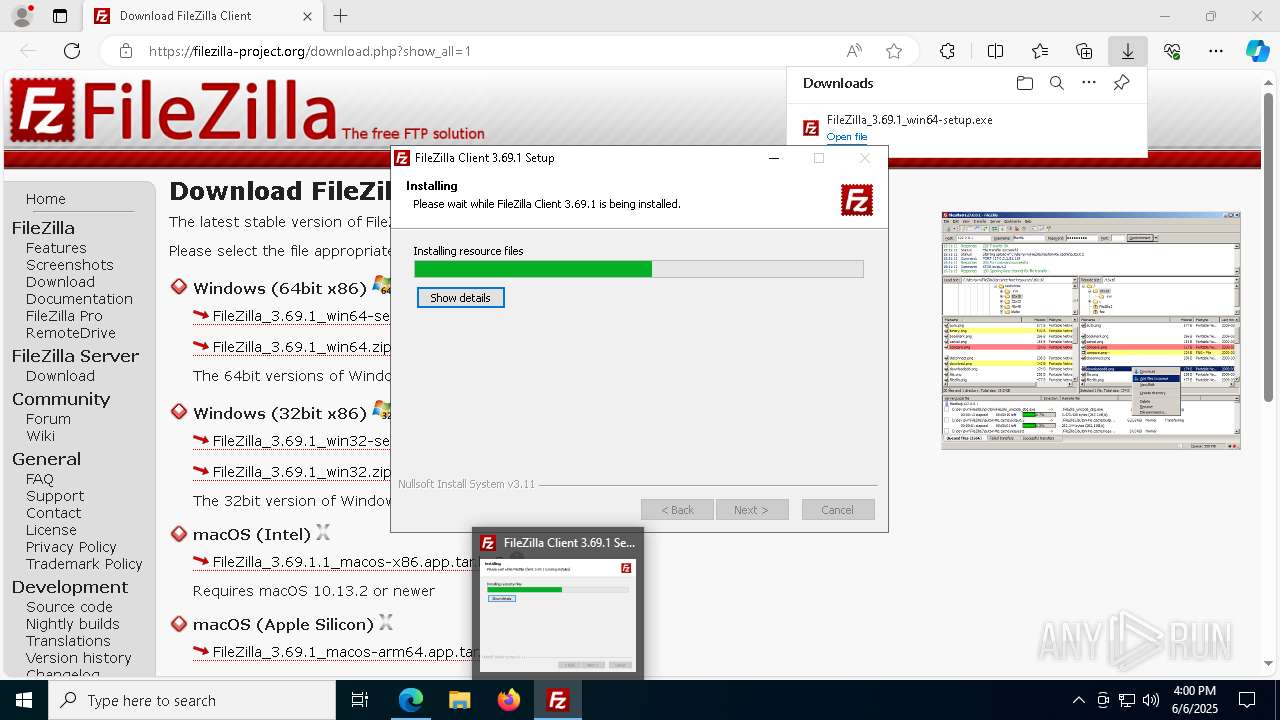Click the taskbar search box
The width and height of the screenshot is (1280, 720).
(x=192, y=700)
